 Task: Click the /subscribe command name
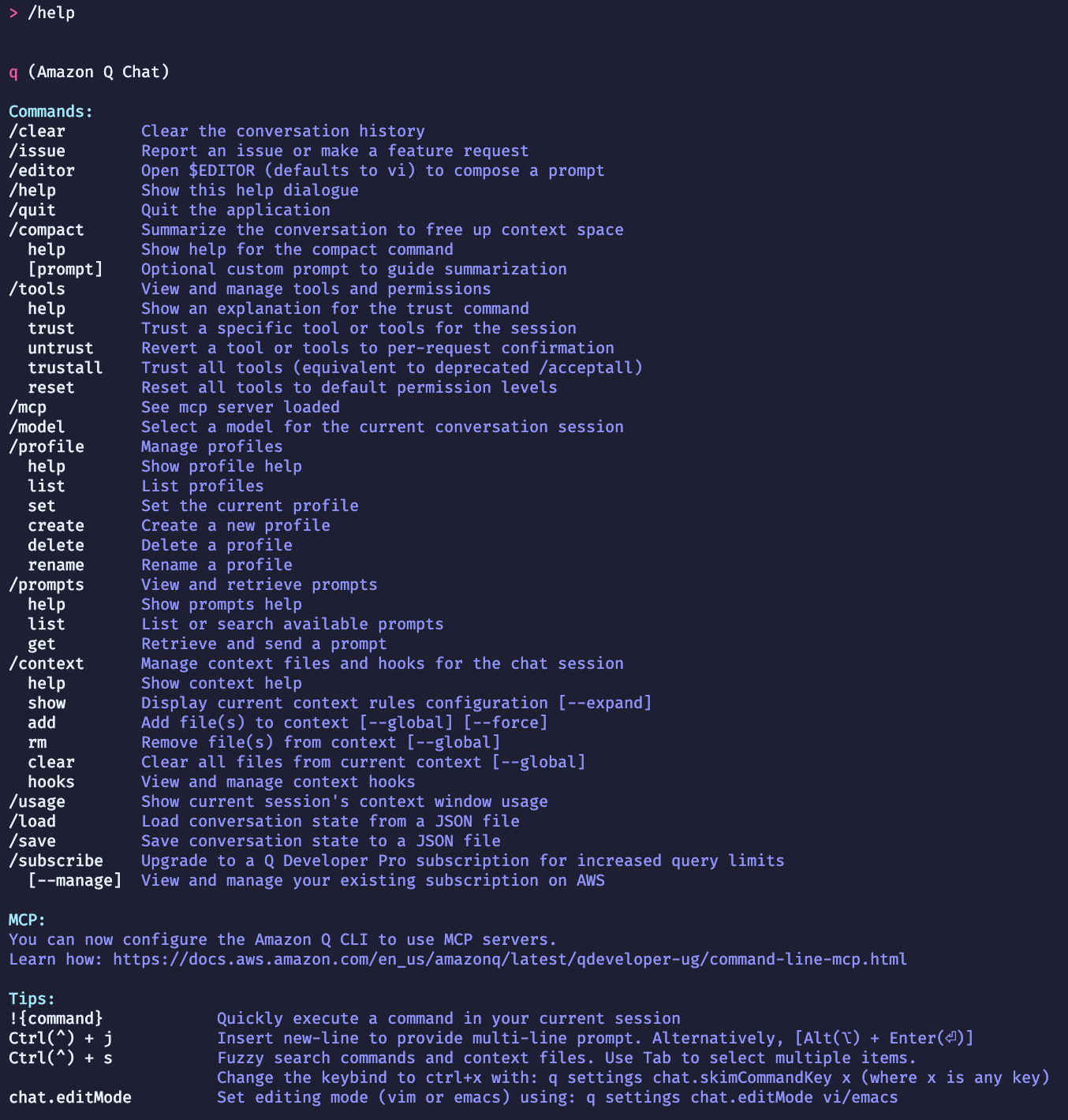click(x=56, y=861)
